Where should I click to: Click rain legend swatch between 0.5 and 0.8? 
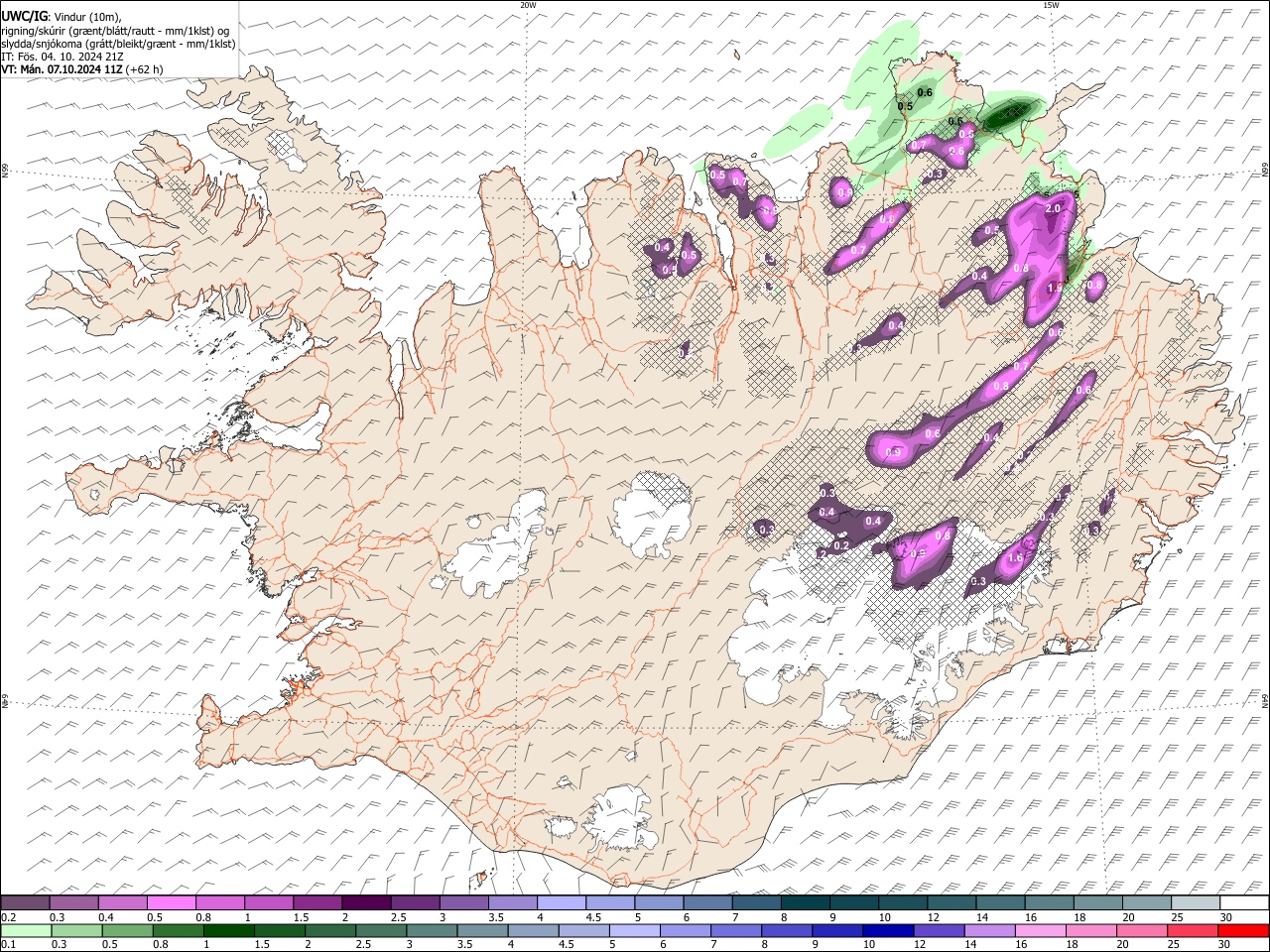click(127, 930)
